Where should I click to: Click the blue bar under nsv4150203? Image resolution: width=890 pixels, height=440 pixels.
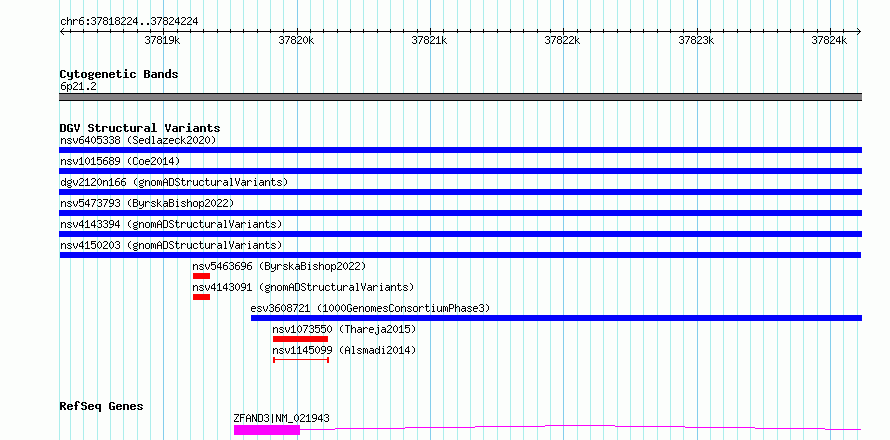tap(460, 255)
